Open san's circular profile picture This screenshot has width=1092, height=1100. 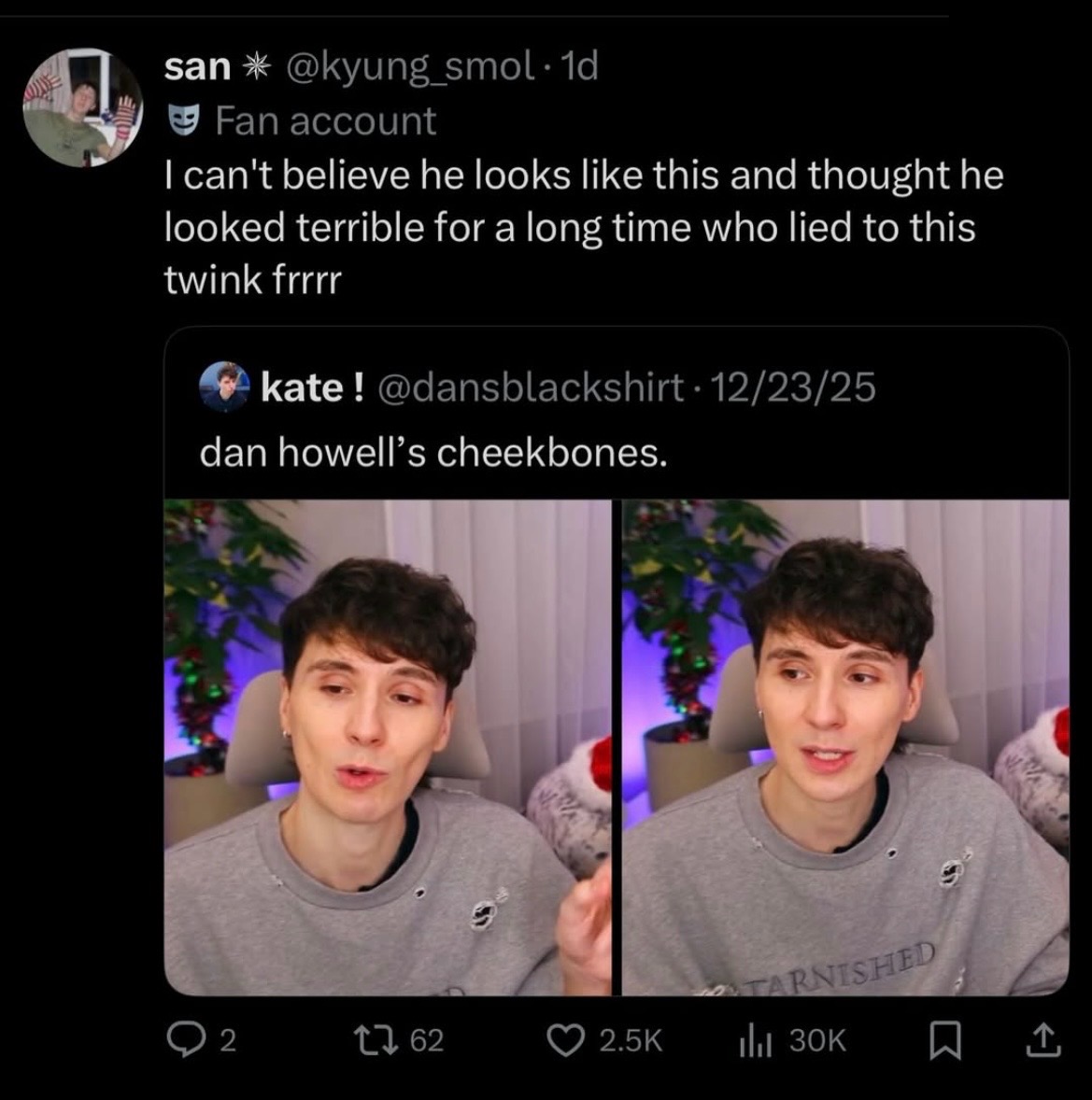pyautogui.click(x=82, y=107)
